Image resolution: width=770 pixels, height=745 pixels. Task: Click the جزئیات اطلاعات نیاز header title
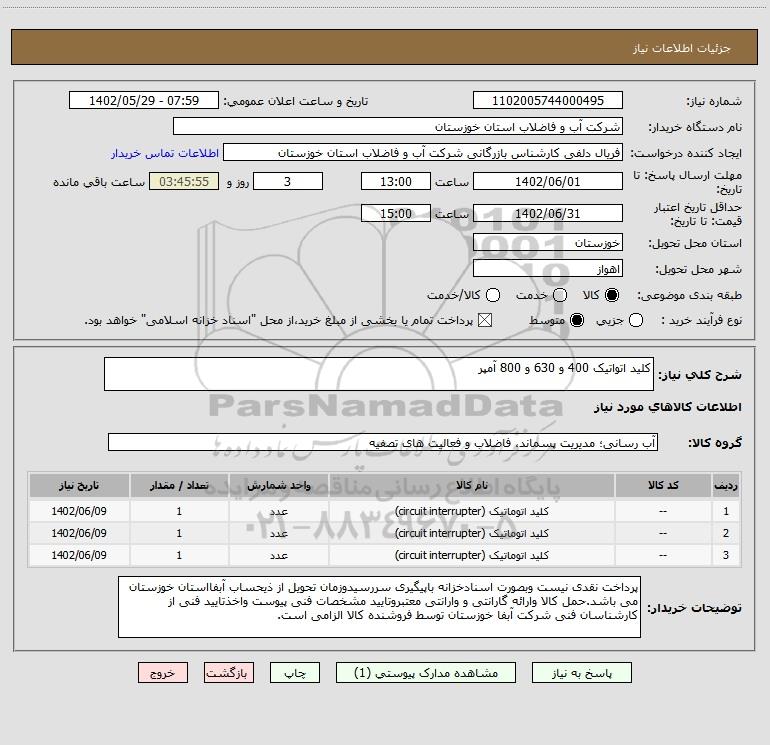[x=682, y=48]
